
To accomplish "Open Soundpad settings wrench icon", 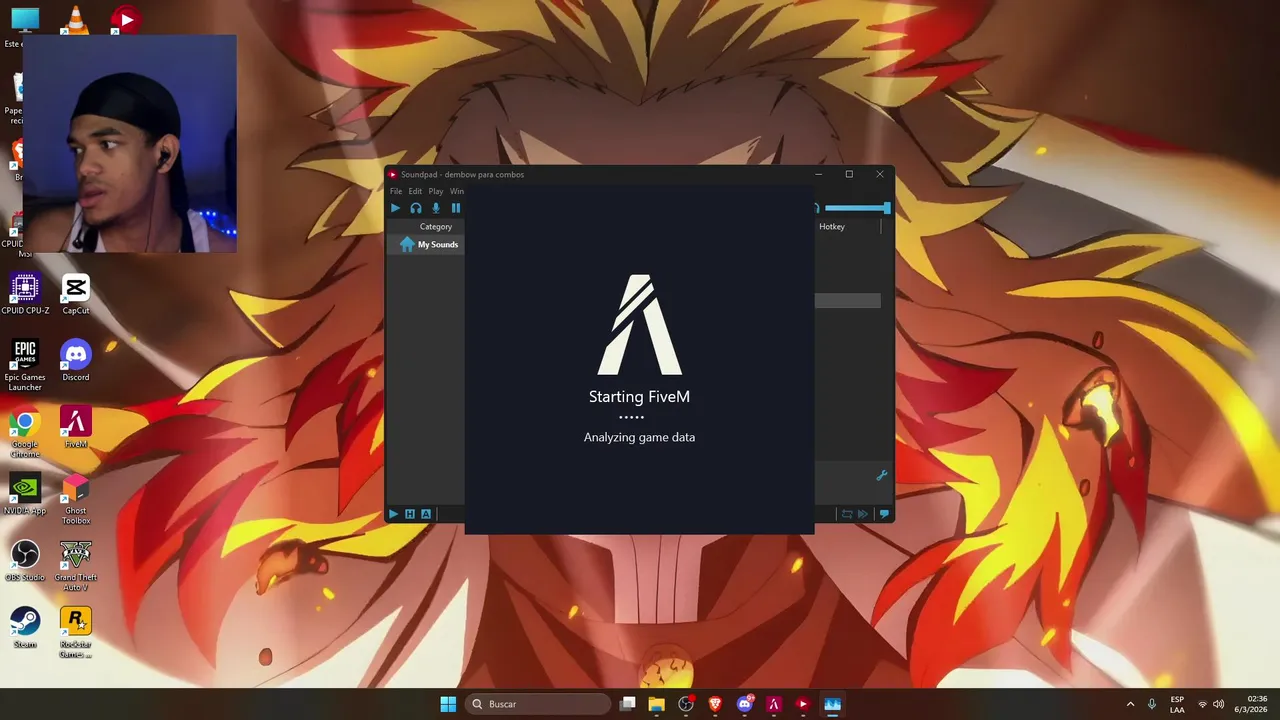I will [881, 476].
